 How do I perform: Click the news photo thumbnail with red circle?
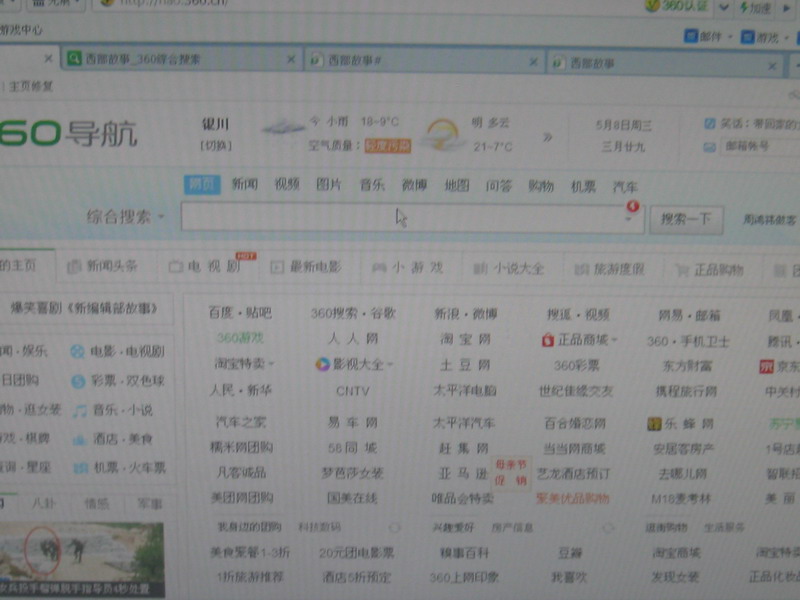pyautogui.click(x=82, y=560)
